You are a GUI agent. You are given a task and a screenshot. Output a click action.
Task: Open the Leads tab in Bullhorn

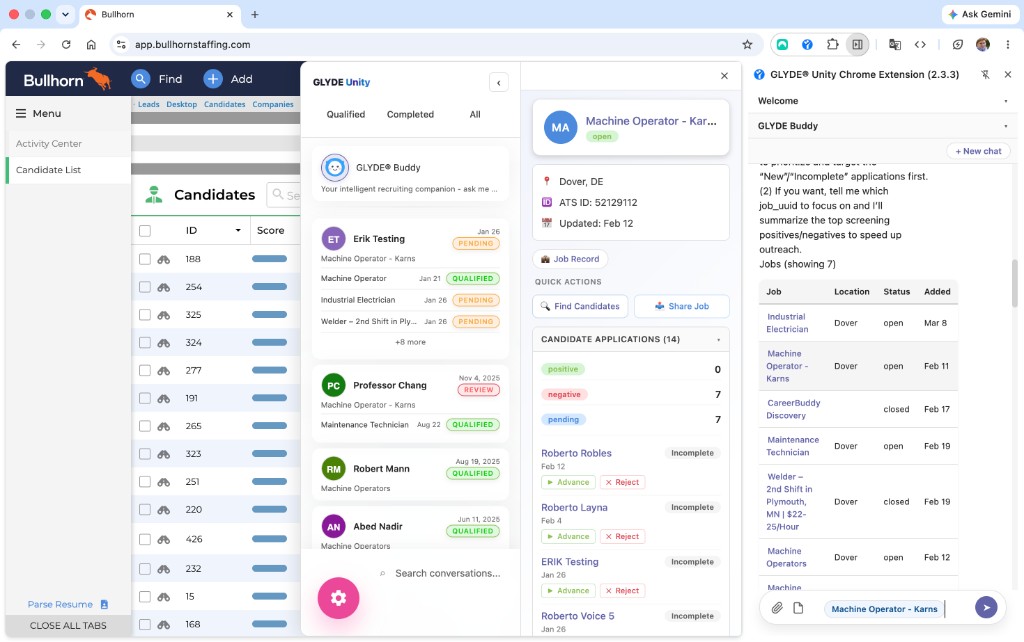(x=148, y=104)
